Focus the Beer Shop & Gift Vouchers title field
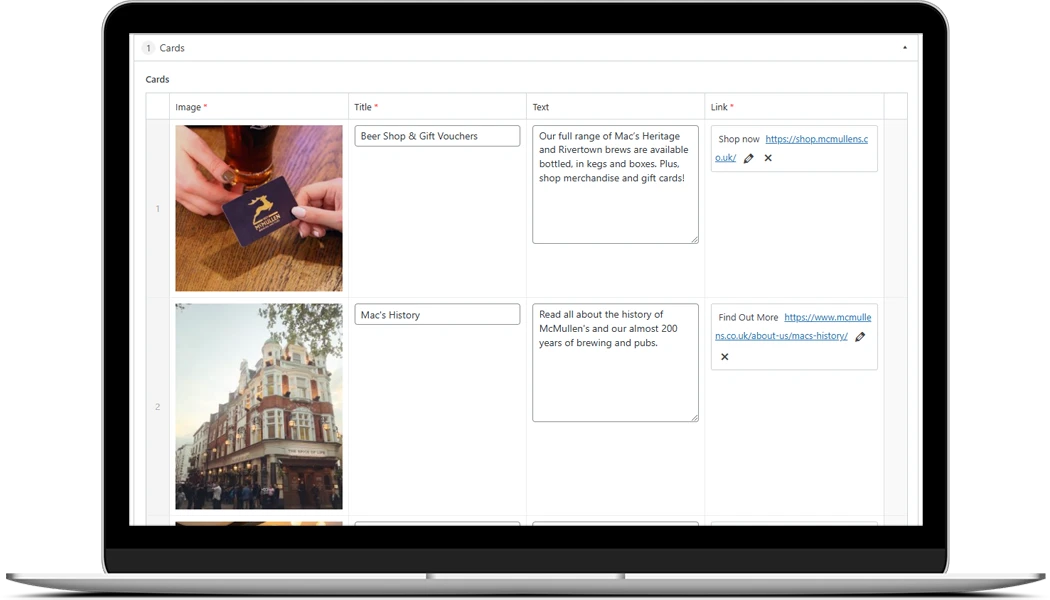Image resolution: width=1050 pixels, height=600 pixels. pyautogui.click(x=437, y=136)
